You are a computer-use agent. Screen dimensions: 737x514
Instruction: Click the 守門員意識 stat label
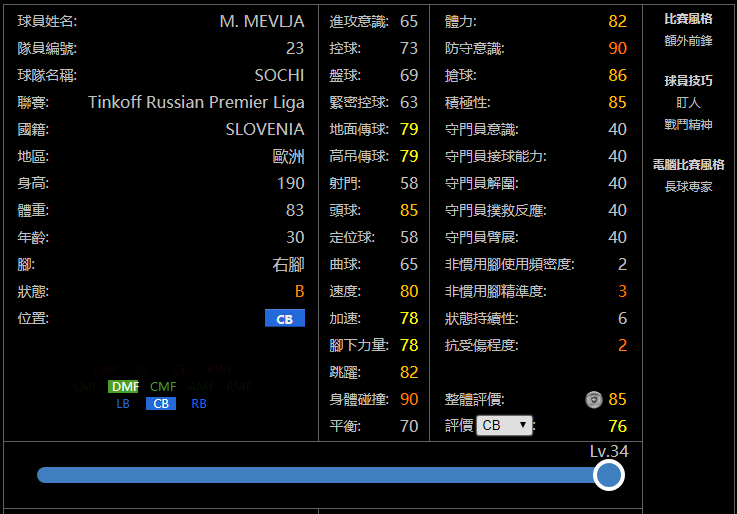click(481, 130)
